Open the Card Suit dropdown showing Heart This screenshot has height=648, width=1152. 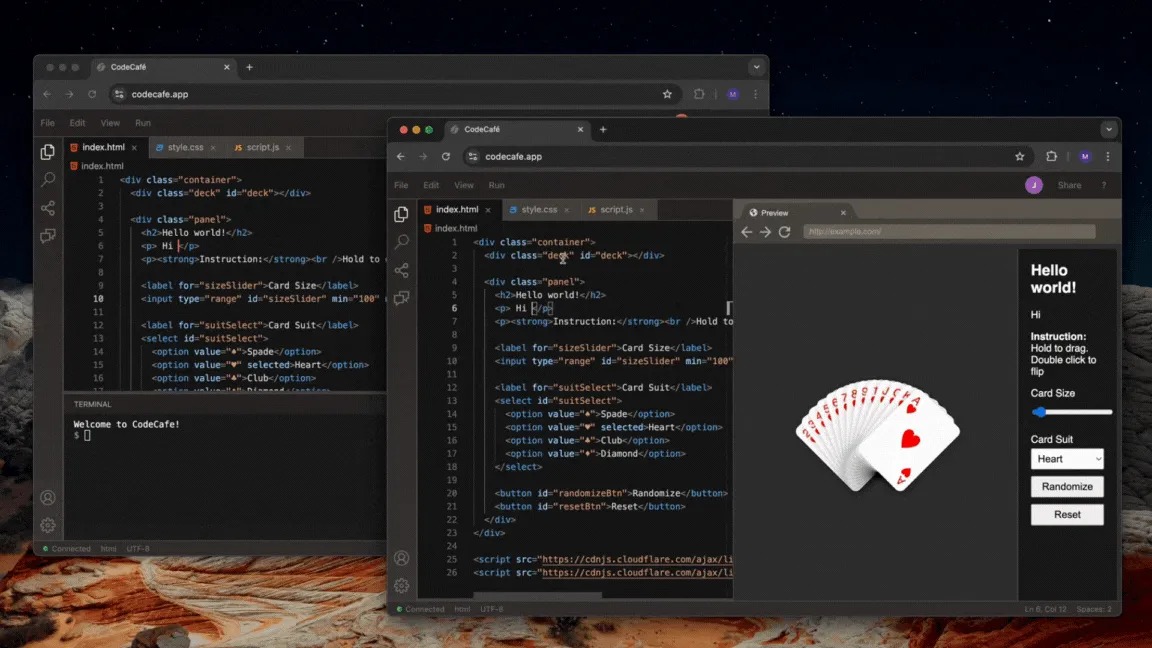(1067, 458)
